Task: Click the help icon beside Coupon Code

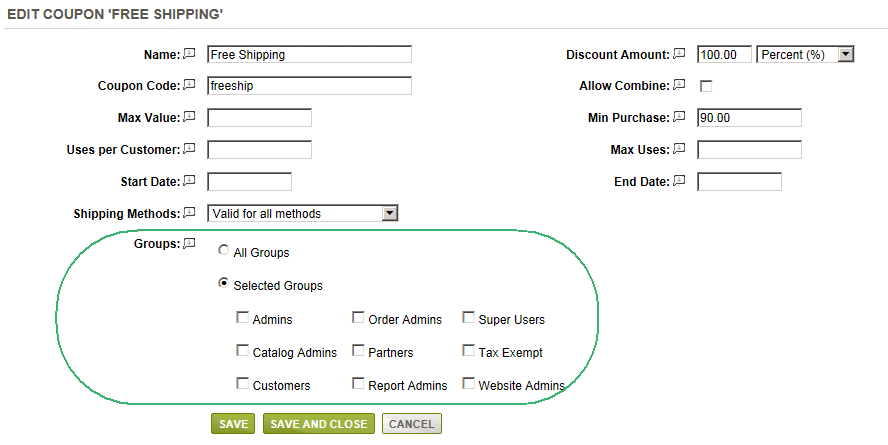Action: click(x=189, y=85)
